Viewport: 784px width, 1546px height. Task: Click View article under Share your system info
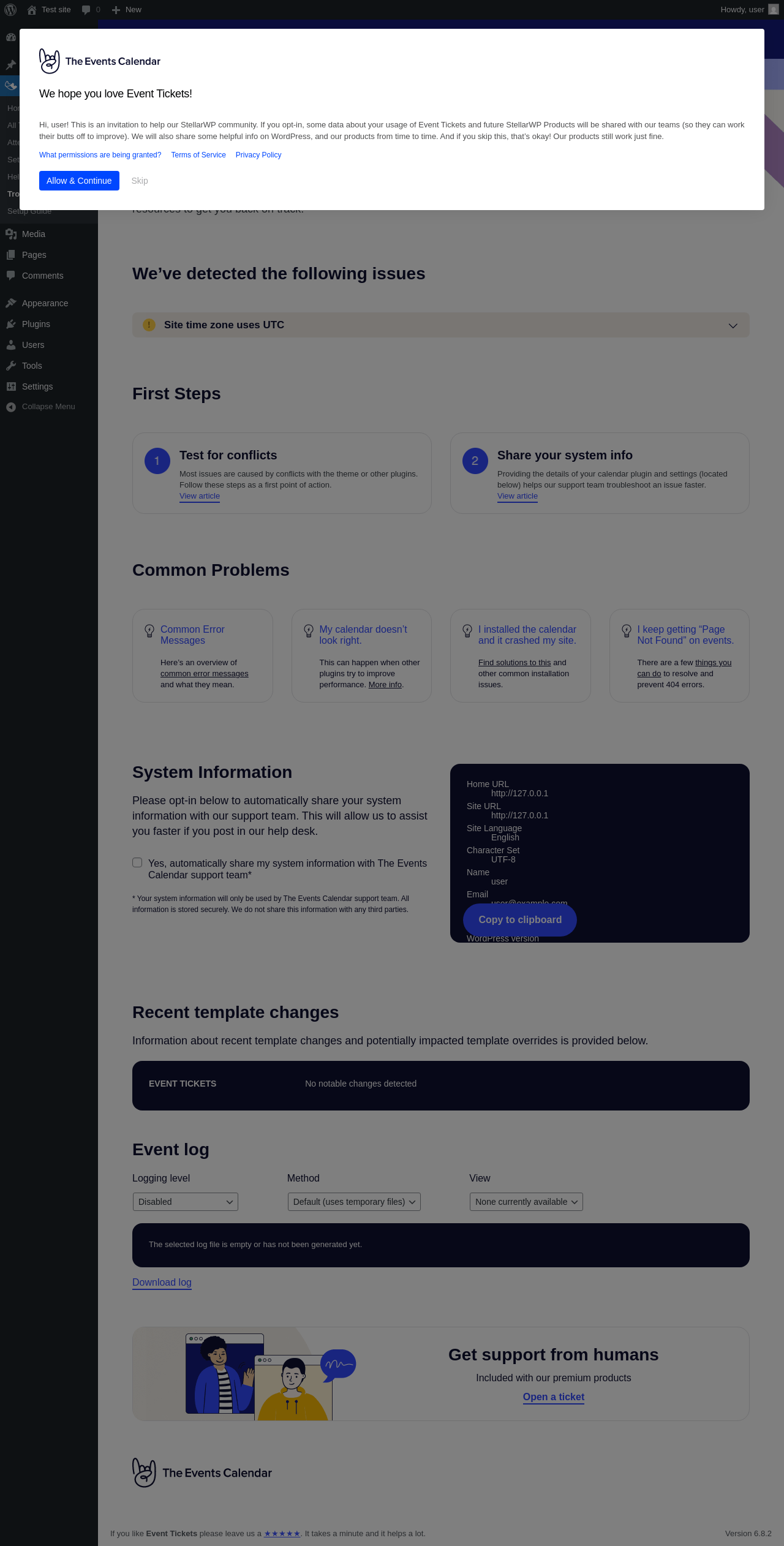(518, 496)
